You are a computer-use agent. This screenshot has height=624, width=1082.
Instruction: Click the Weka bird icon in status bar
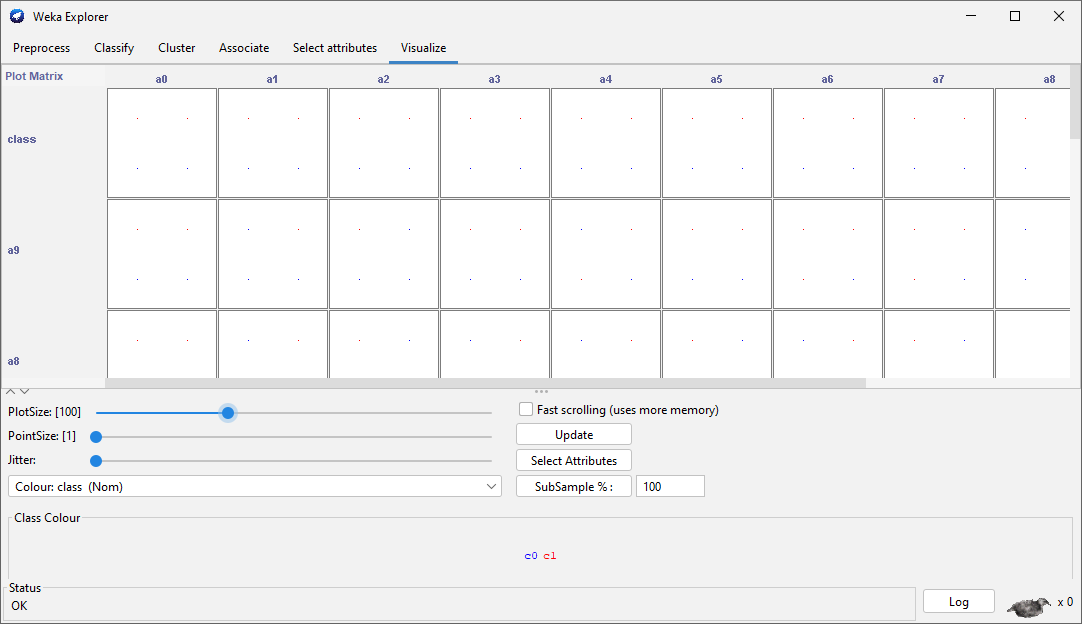[1029, 604]
